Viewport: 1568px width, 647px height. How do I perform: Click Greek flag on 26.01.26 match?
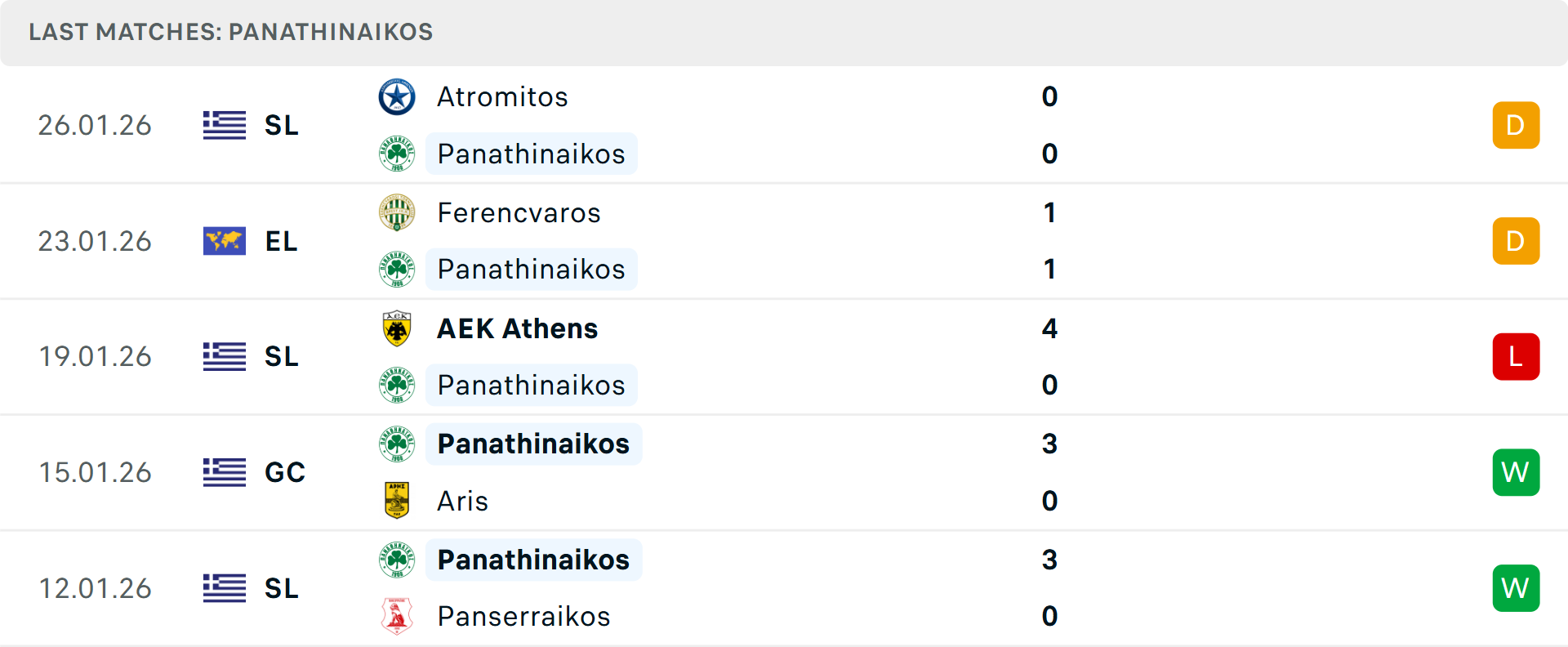tap(225, 125)
